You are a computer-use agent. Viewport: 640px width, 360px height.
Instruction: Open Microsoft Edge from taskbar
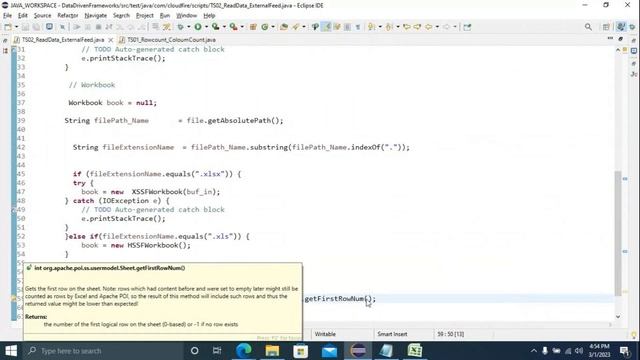[244, 351]
